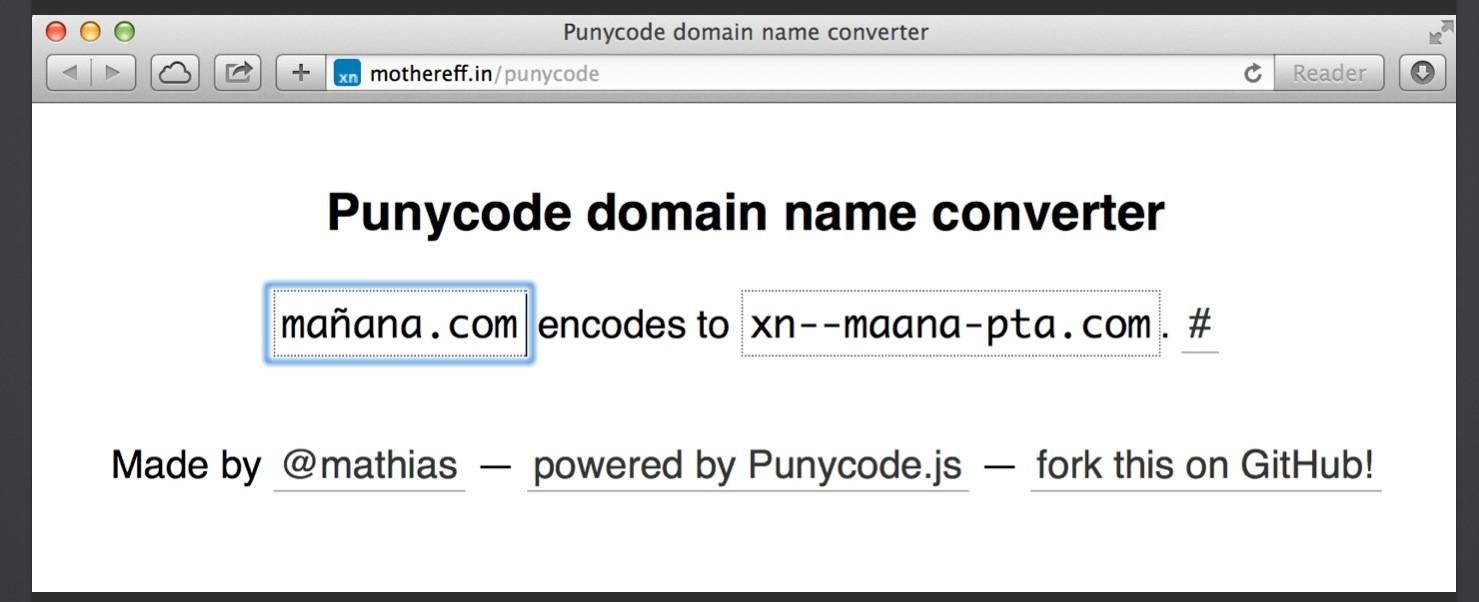Show downloads with the down arrow icon

(x=1422, y=73)
